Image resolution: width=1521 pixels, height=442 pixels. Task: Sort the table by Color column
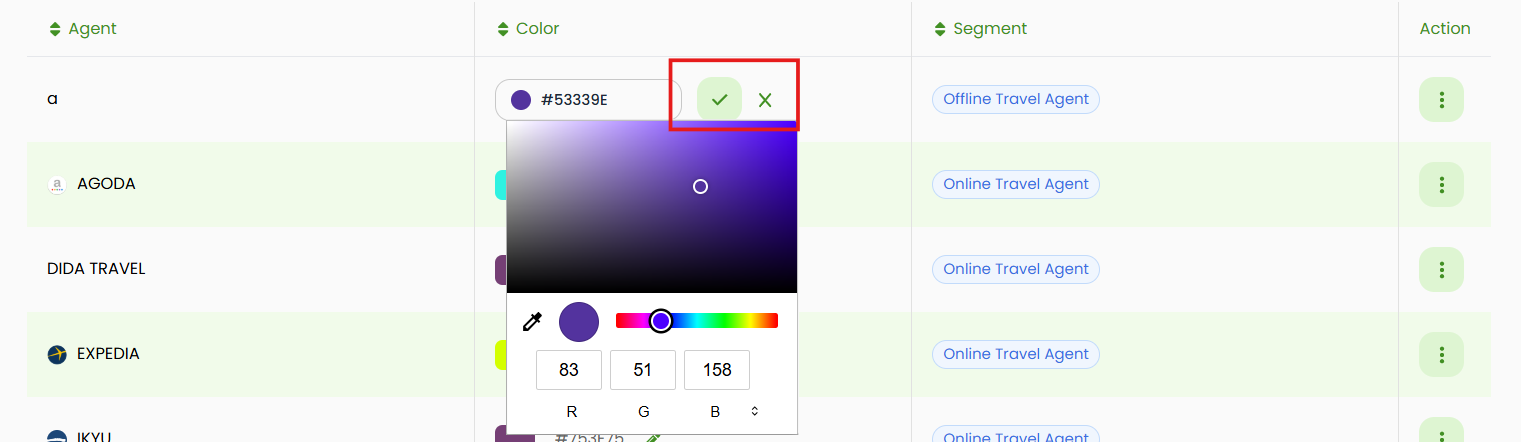[x=503, y=29]
